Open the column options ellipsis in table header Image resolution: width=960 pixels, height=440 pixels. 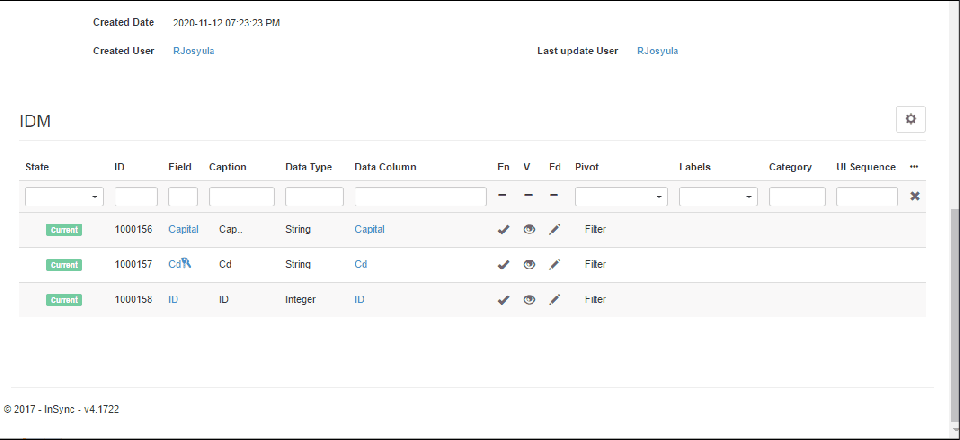pos(914,167)
